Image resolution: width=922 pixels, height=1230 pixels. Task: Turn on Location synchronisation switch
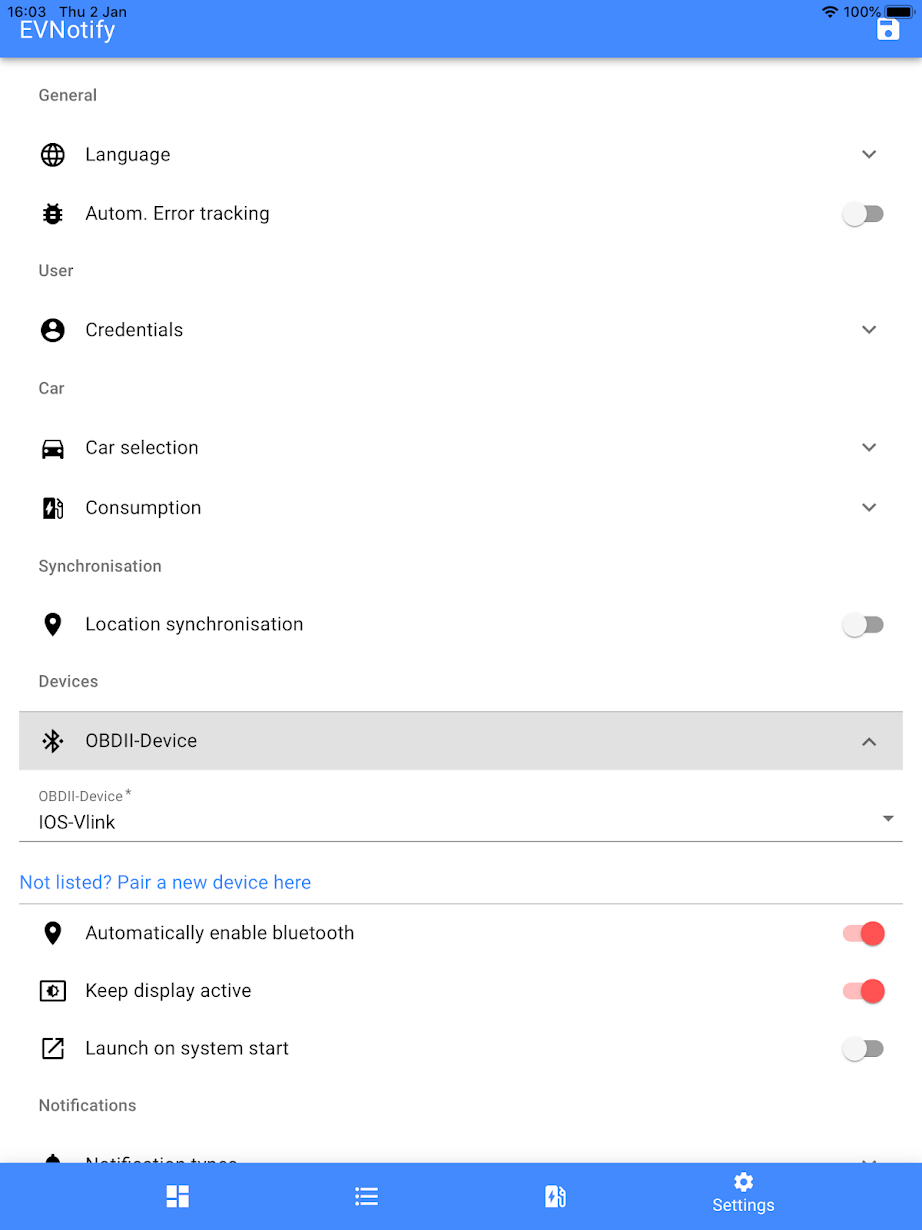pyautogui.click(x=863, y=625)
